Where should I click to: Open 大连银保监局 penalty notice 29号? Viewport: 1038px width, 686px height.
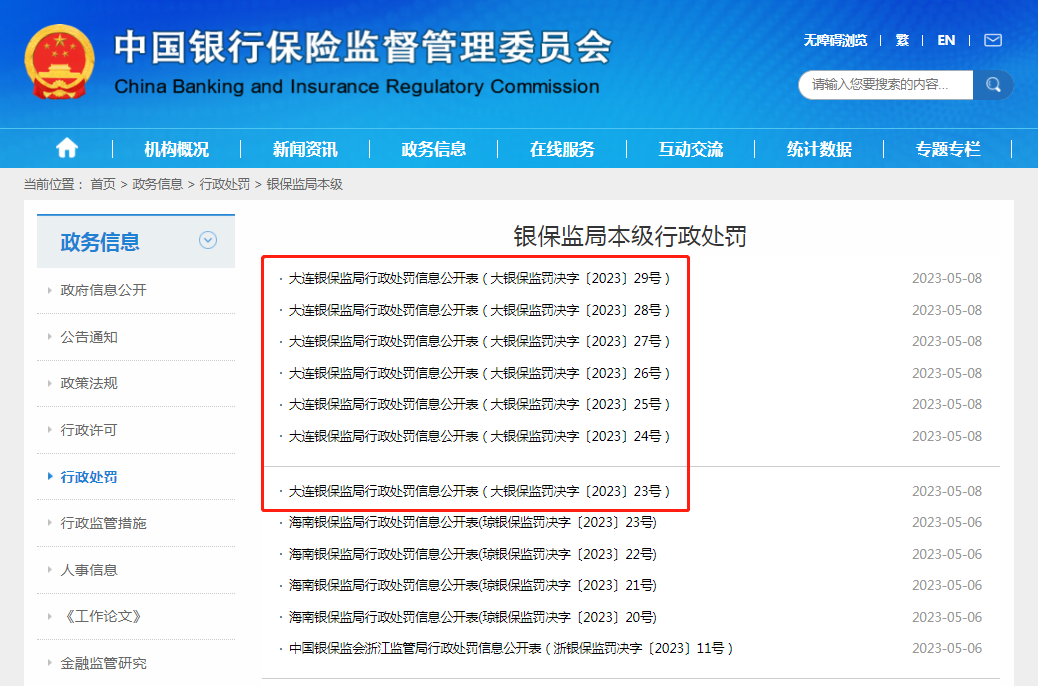(x=479, y=279)
